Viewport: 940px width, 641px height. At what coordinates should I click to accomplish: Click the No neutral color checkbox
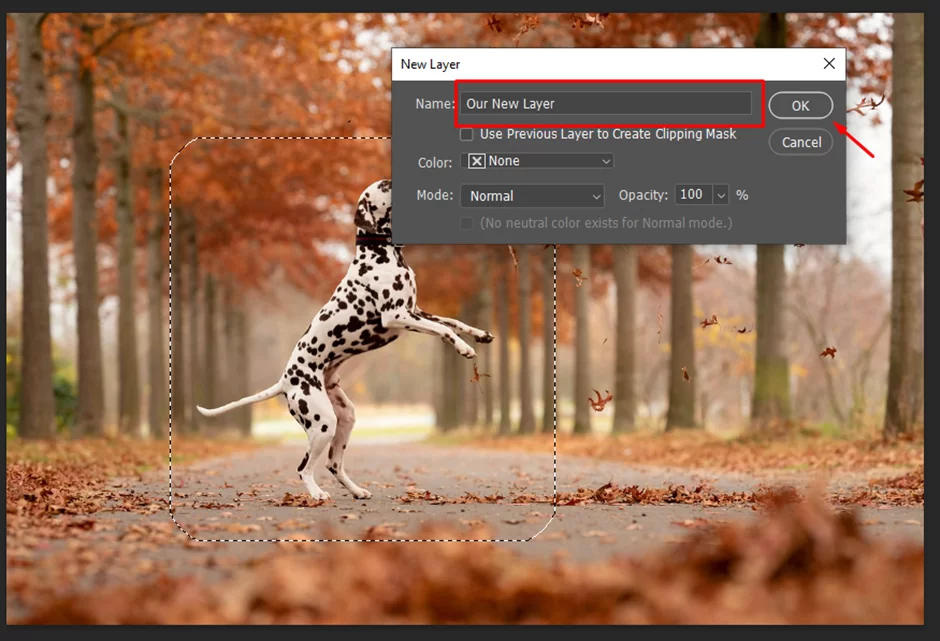tap(466, 223)
